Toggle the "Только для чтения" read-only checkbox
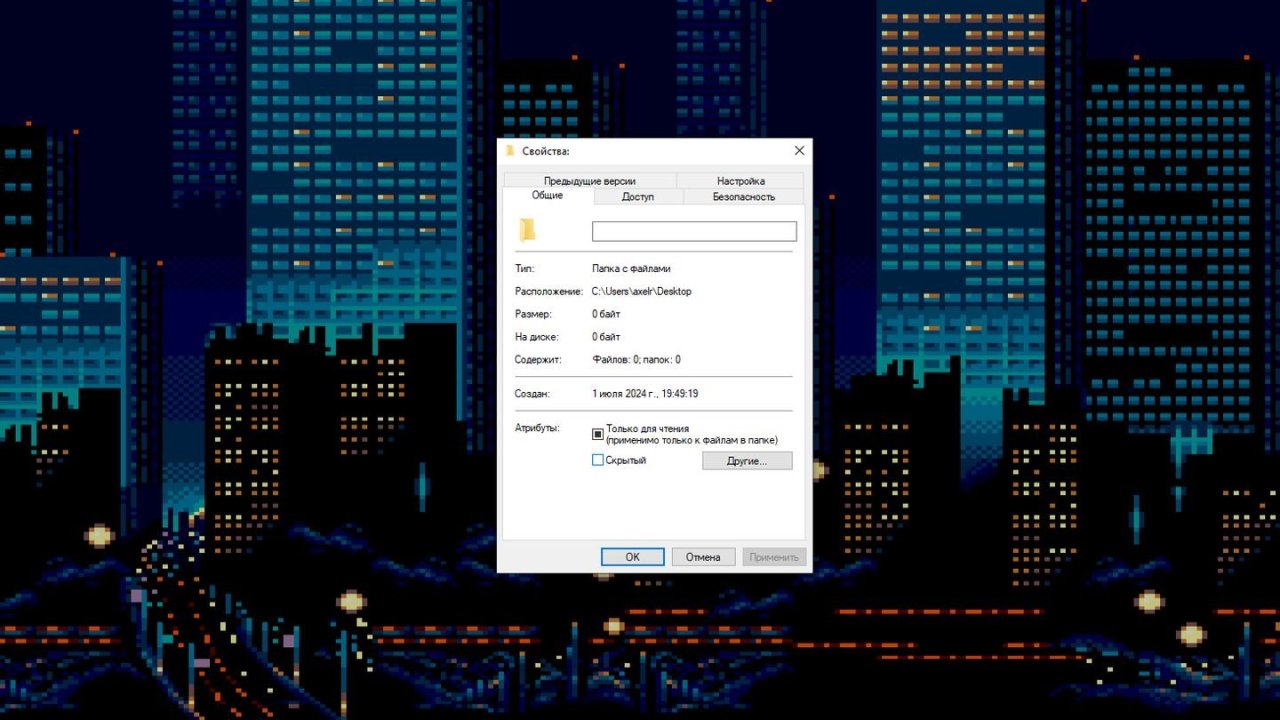 click(x=598, y=434)
